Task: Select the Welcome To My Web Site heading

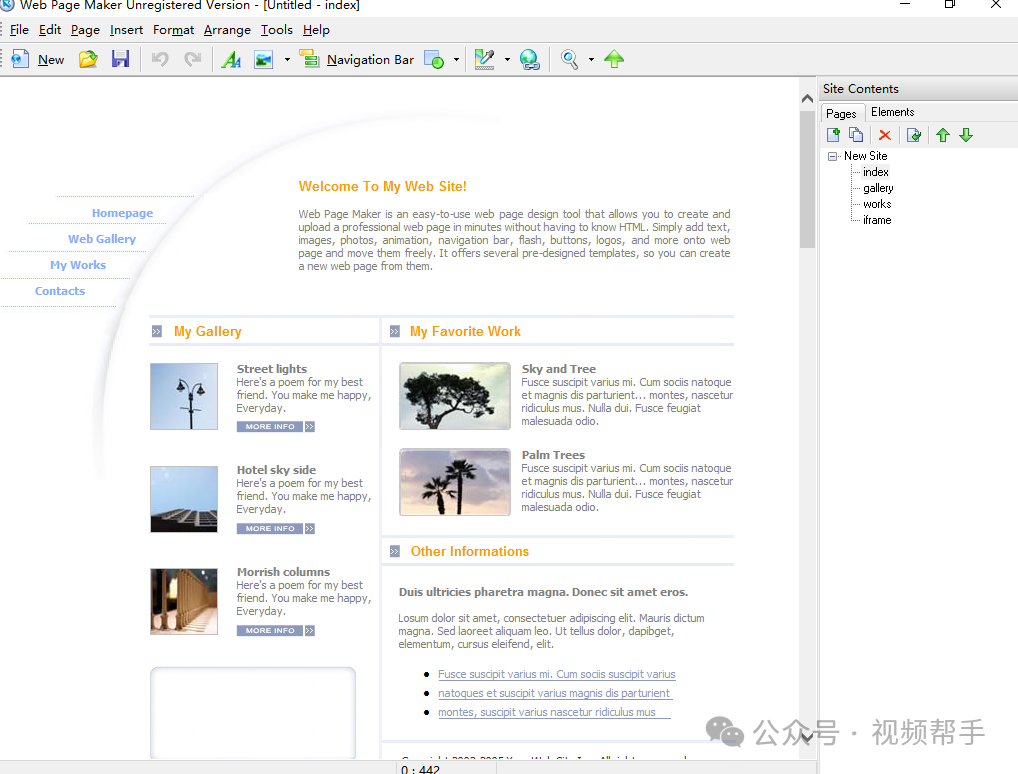Action: [382, 186]
